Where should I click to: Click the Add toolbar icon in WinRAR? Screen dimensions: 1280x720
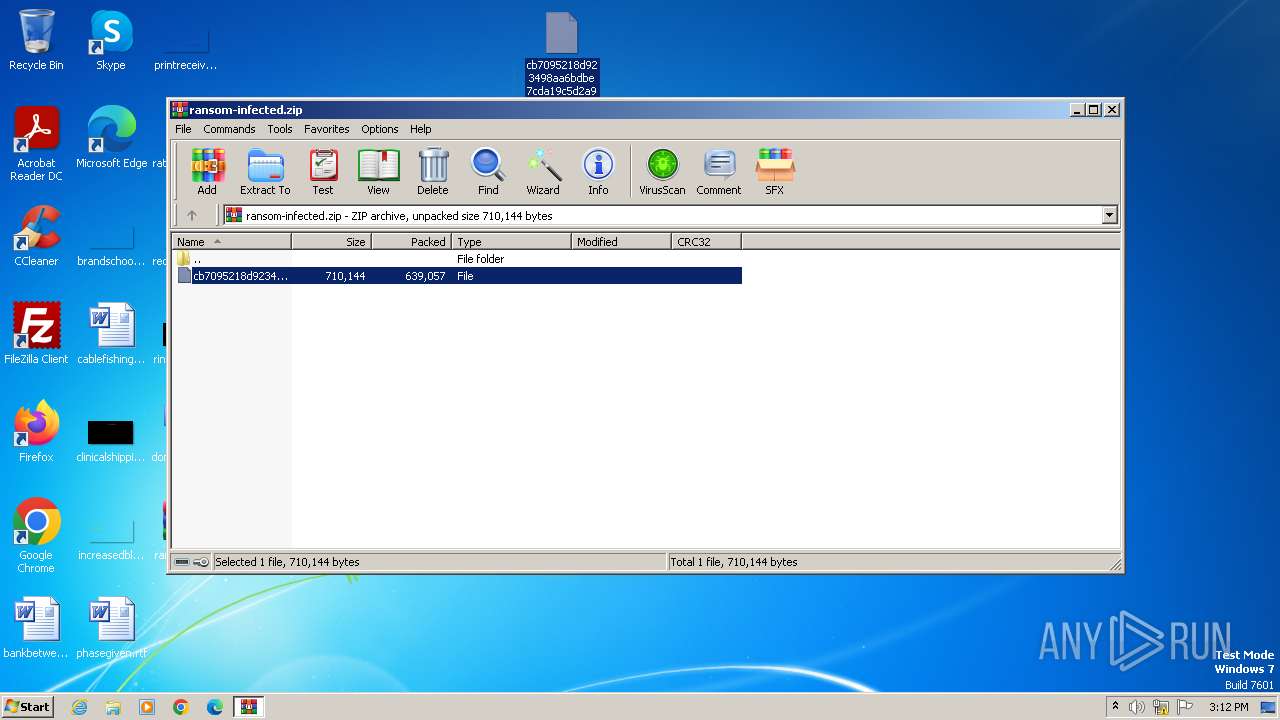tap(207, 172)
